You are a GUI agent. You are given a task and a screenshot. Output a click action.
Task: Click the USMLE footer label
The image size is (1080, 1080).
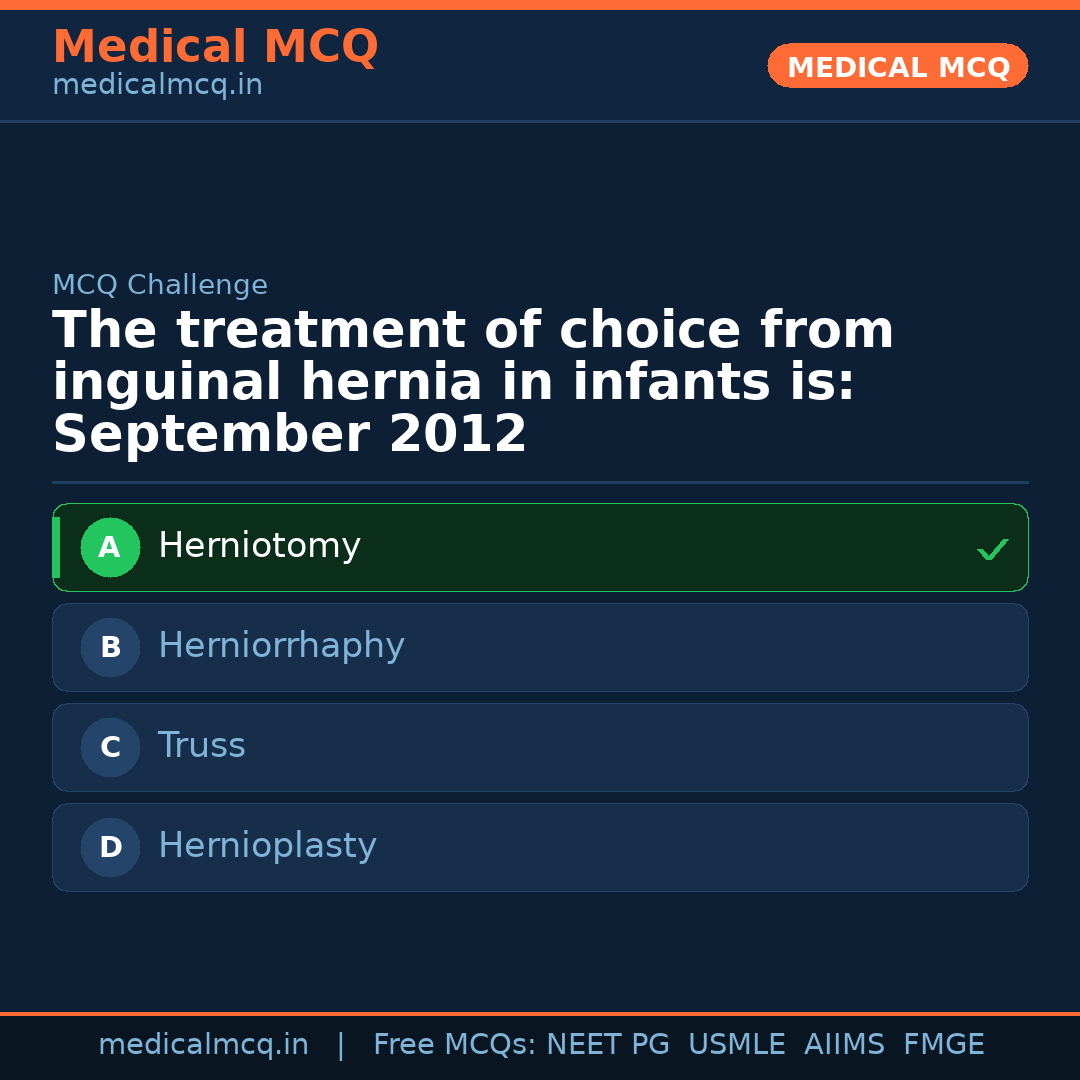[736, 1045]
